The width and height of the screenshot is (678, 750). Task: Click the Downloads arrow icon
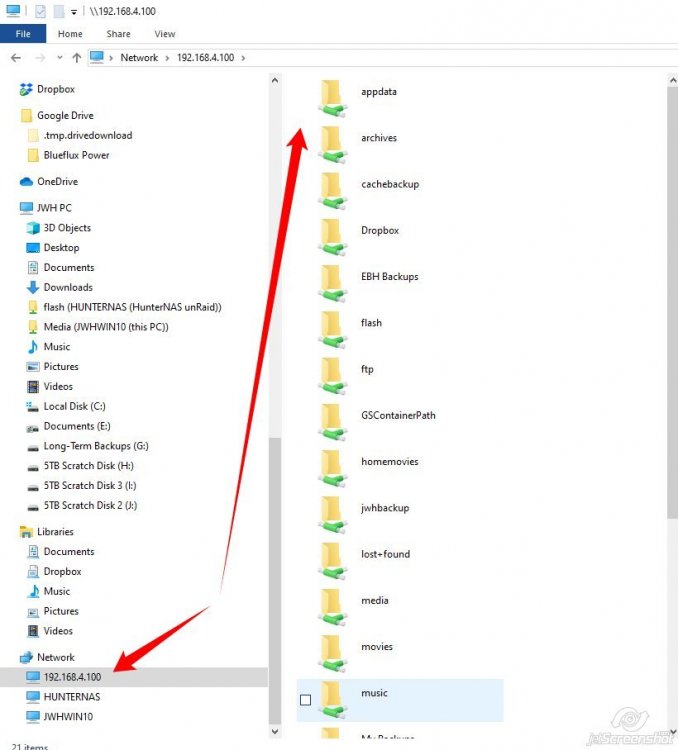coord(33,287)
